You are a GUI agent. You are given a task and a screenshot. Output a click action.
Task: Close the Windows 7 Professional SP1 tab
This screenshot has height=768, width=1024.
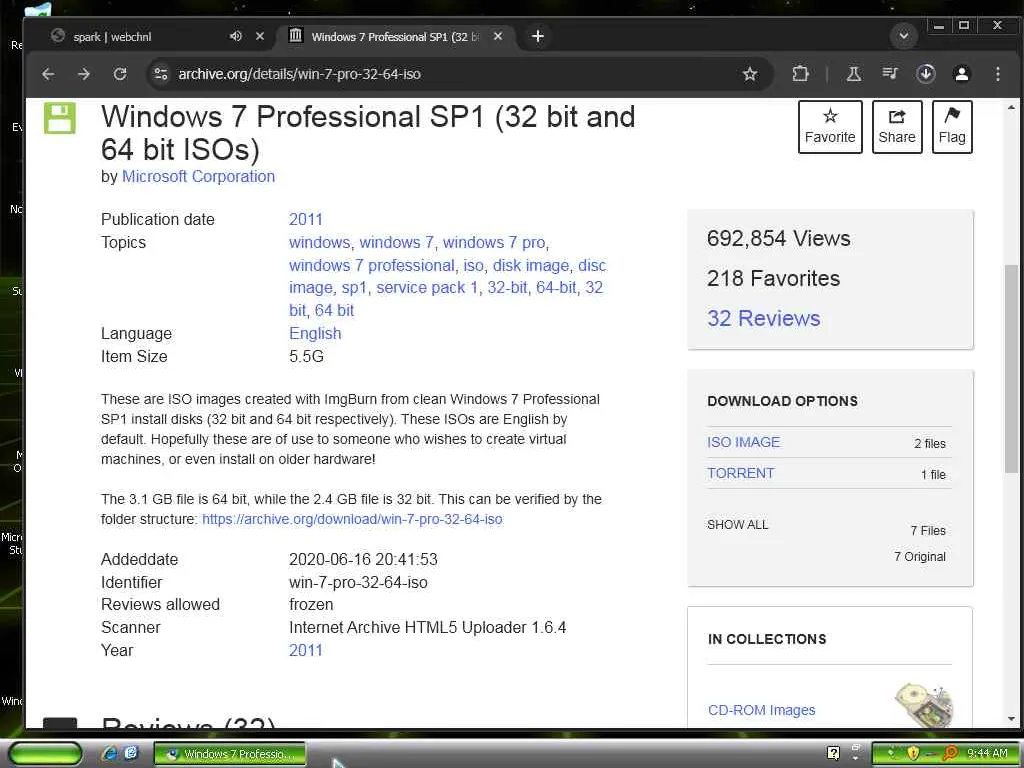pos(498,37)
